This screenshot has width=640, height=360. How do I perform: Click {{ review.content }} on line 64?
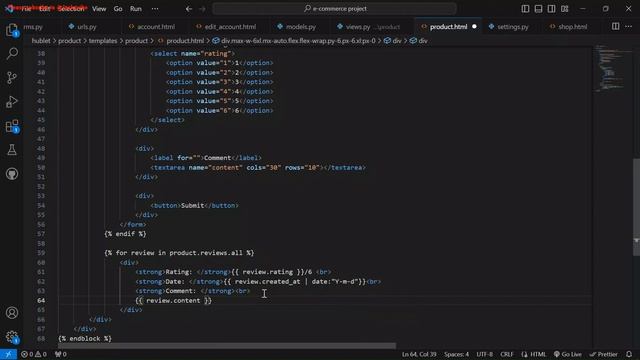click(173, 300)
